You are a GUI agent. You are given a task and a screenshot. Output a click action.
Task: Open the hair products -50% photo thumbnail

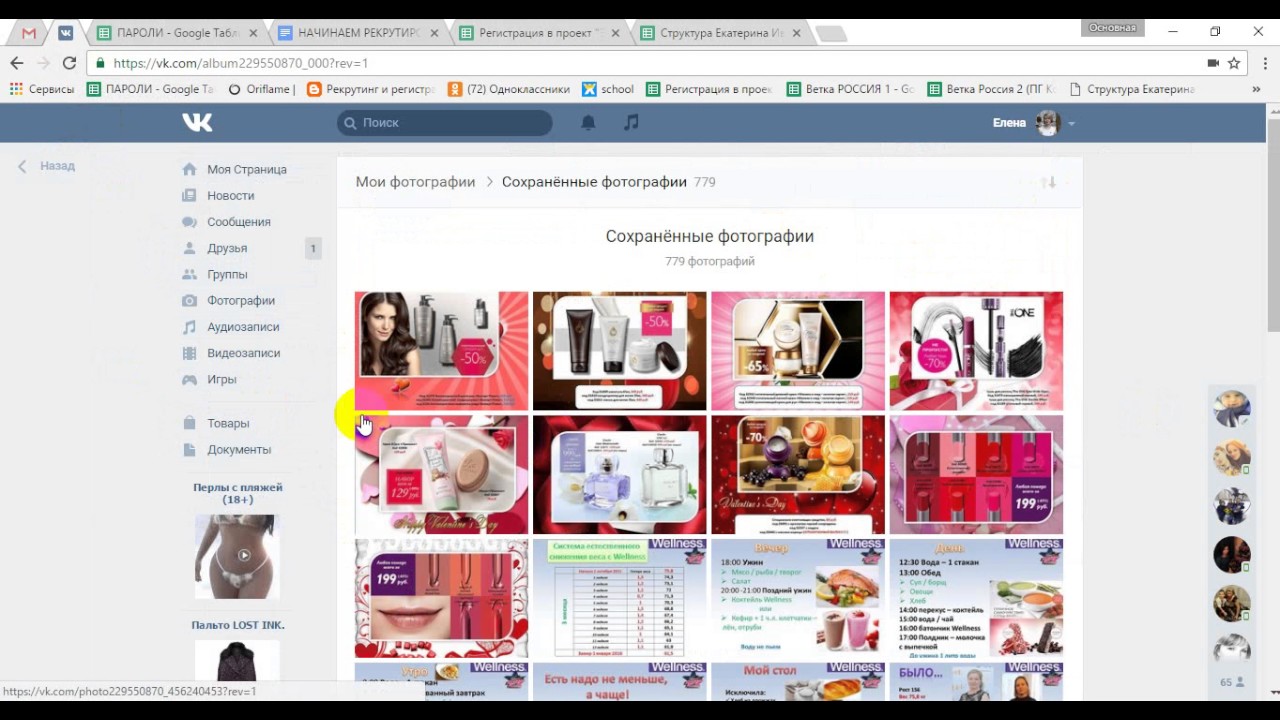(441, 351)
